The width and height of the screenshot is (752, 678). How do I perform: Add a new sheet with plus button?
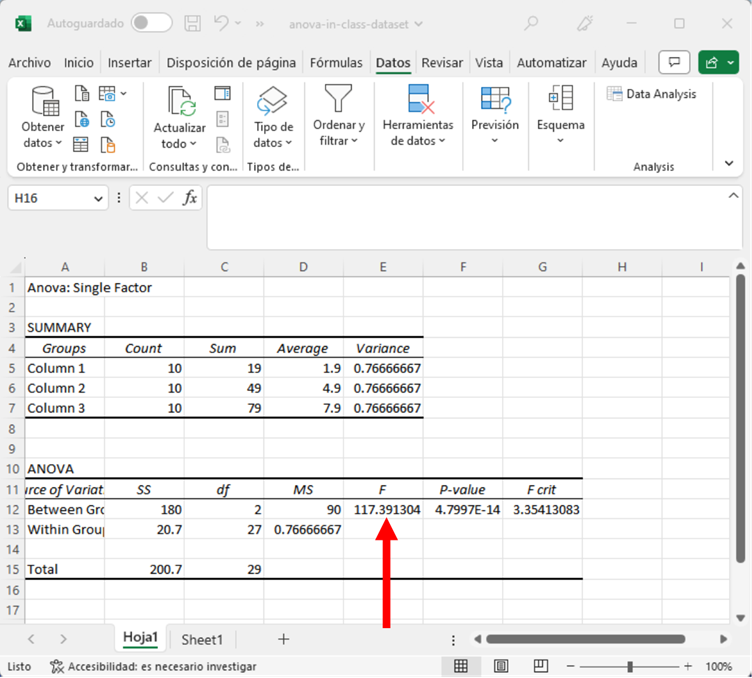[283, 639]
